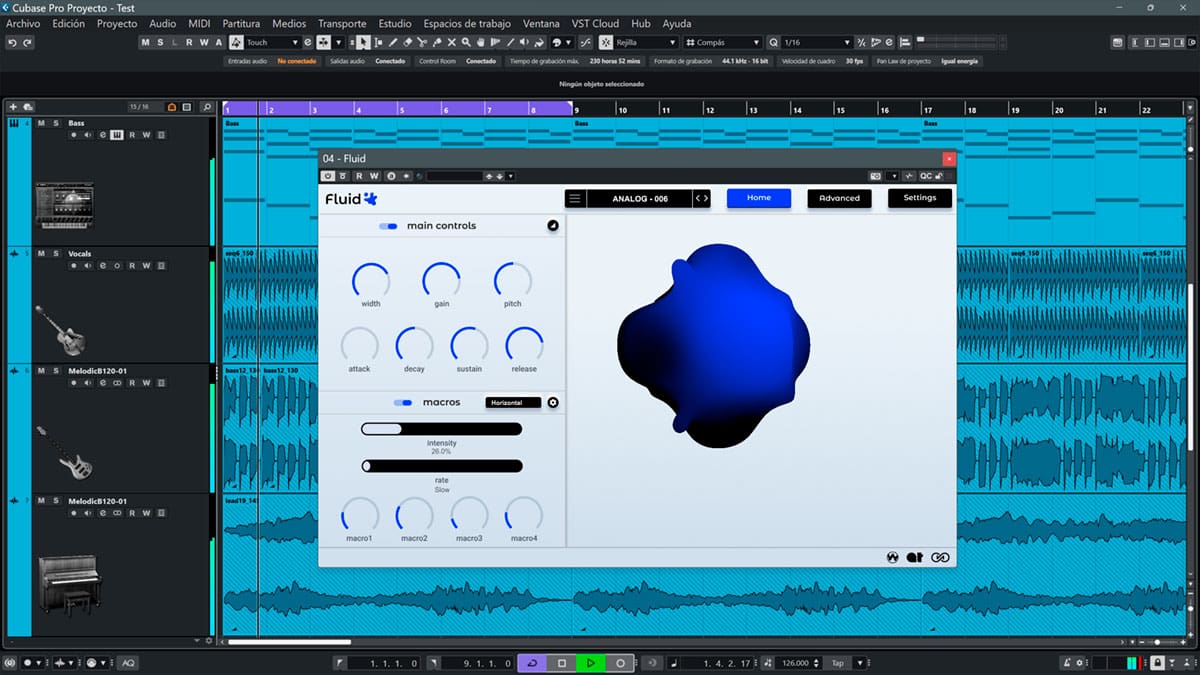Click the transport Play button
The image size is (1200, 675).
click(x=591, y=663)
